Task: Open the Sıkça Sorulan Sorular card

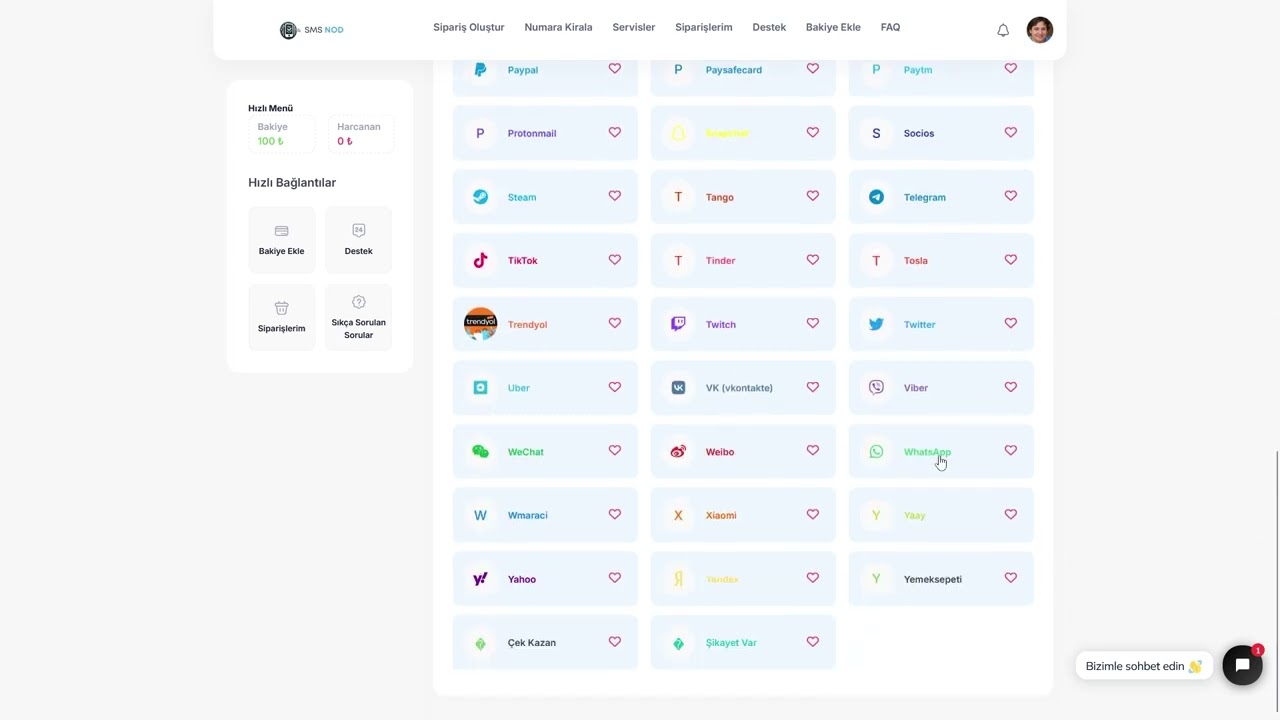Action: coord(358,317)
